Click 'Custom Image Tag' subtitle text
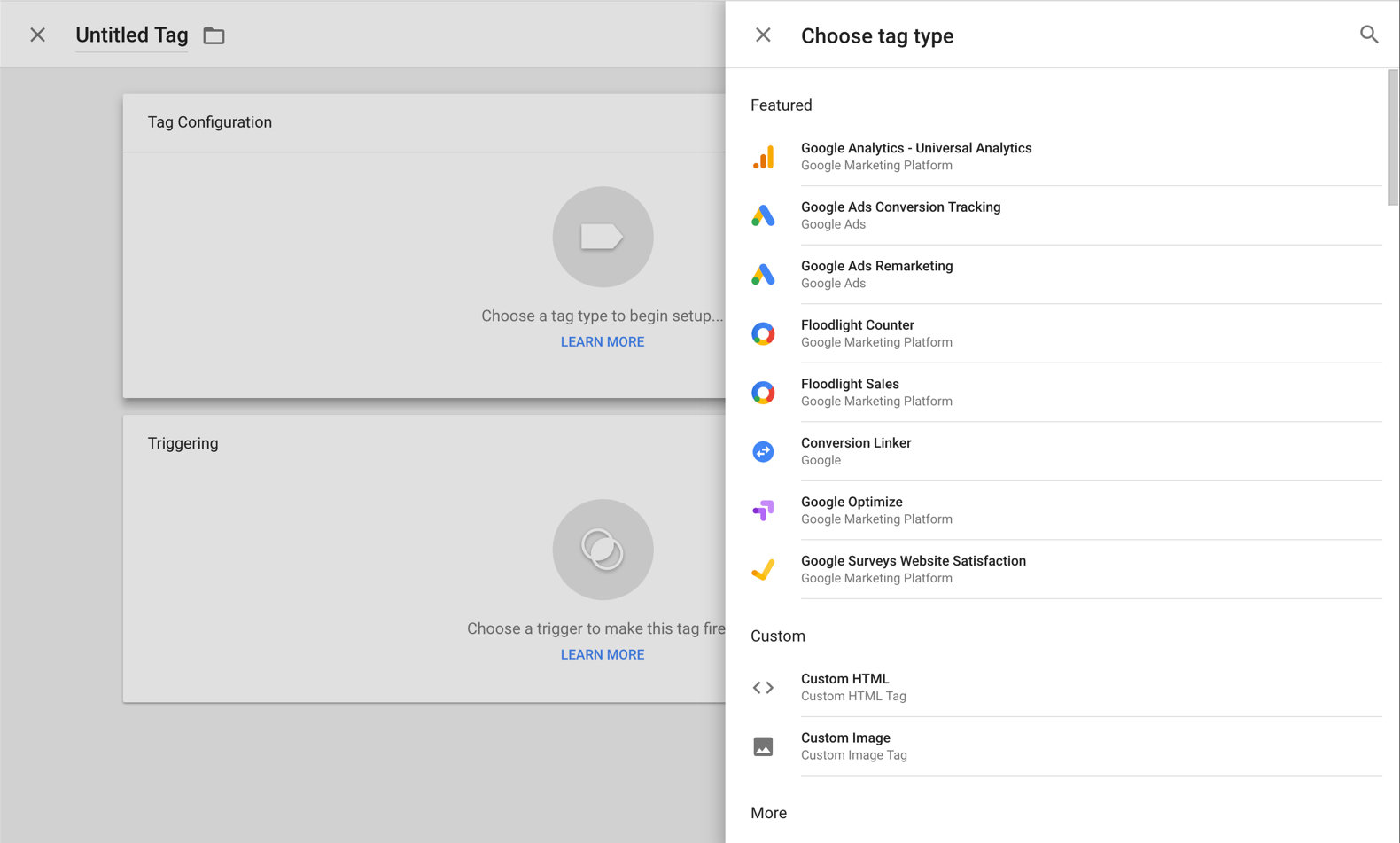The image size is (1400, 843). click(854, 755)
